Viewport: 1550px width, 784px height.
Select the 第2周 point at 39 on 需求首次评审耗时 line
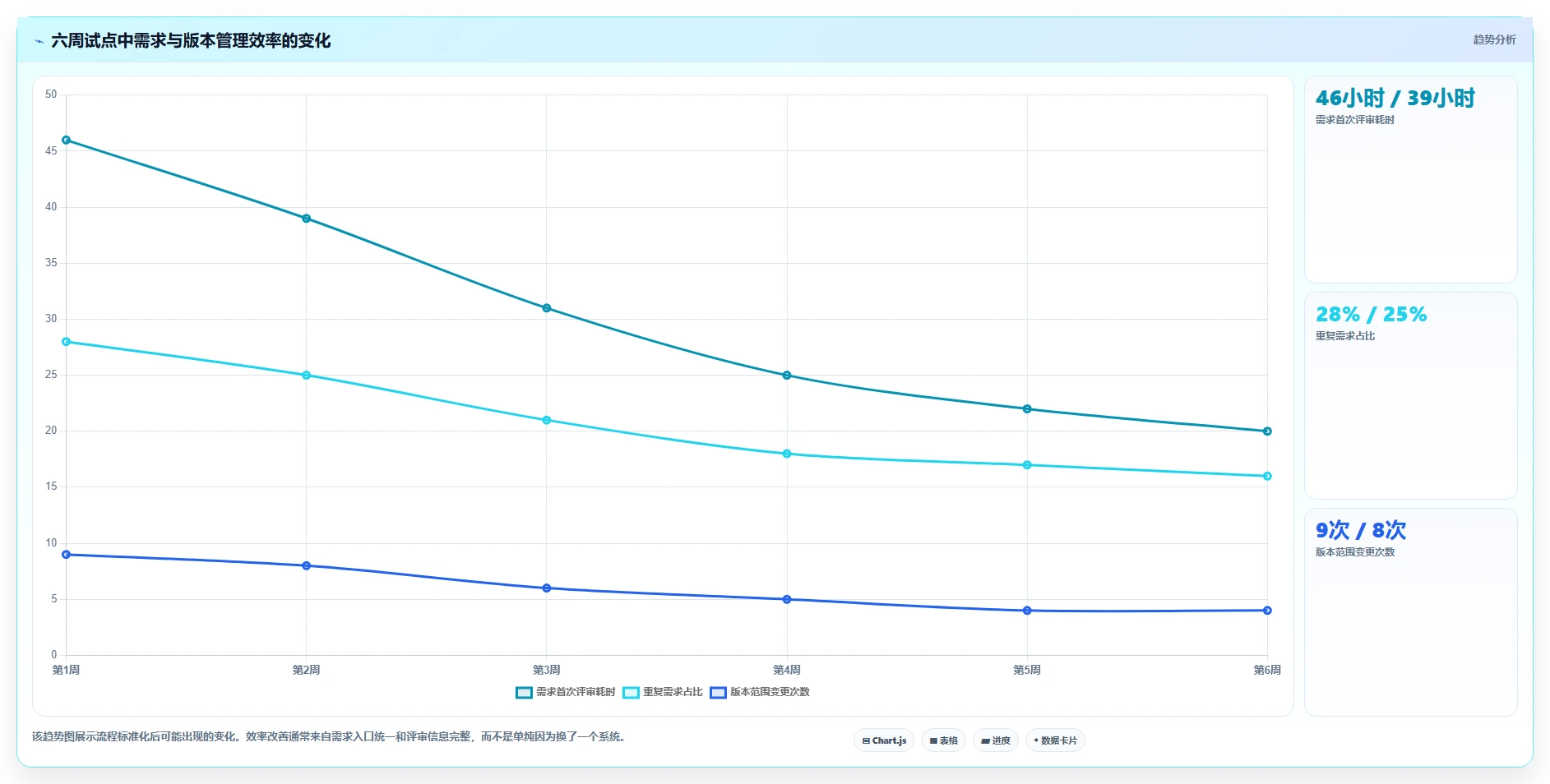[307, 219]
